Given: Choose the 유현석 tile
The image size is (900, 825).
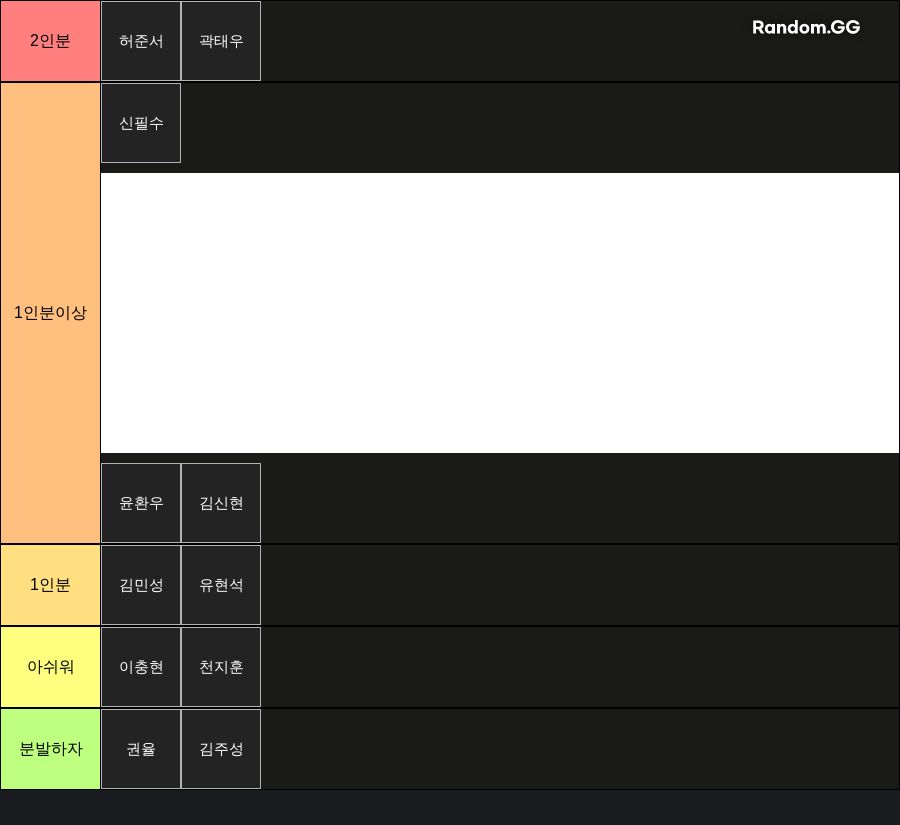Looking at the screenshot, I should coord(221,585).
